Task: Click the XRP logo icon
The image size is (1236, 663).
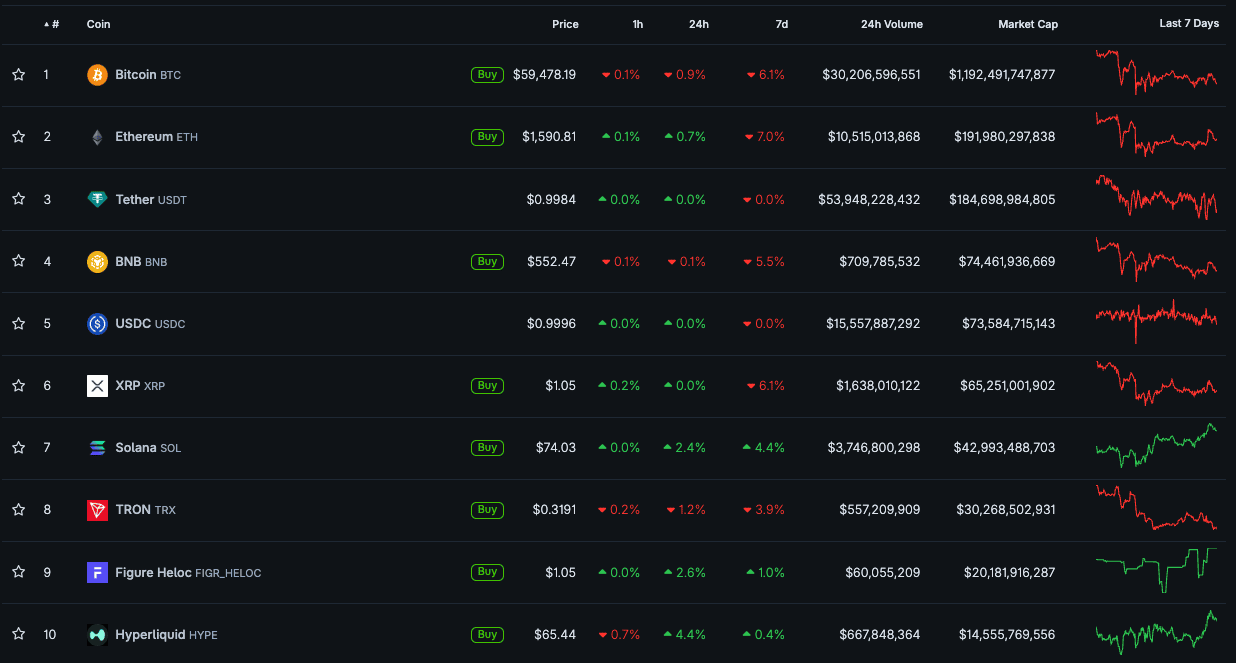Action: tap(97, 386)
